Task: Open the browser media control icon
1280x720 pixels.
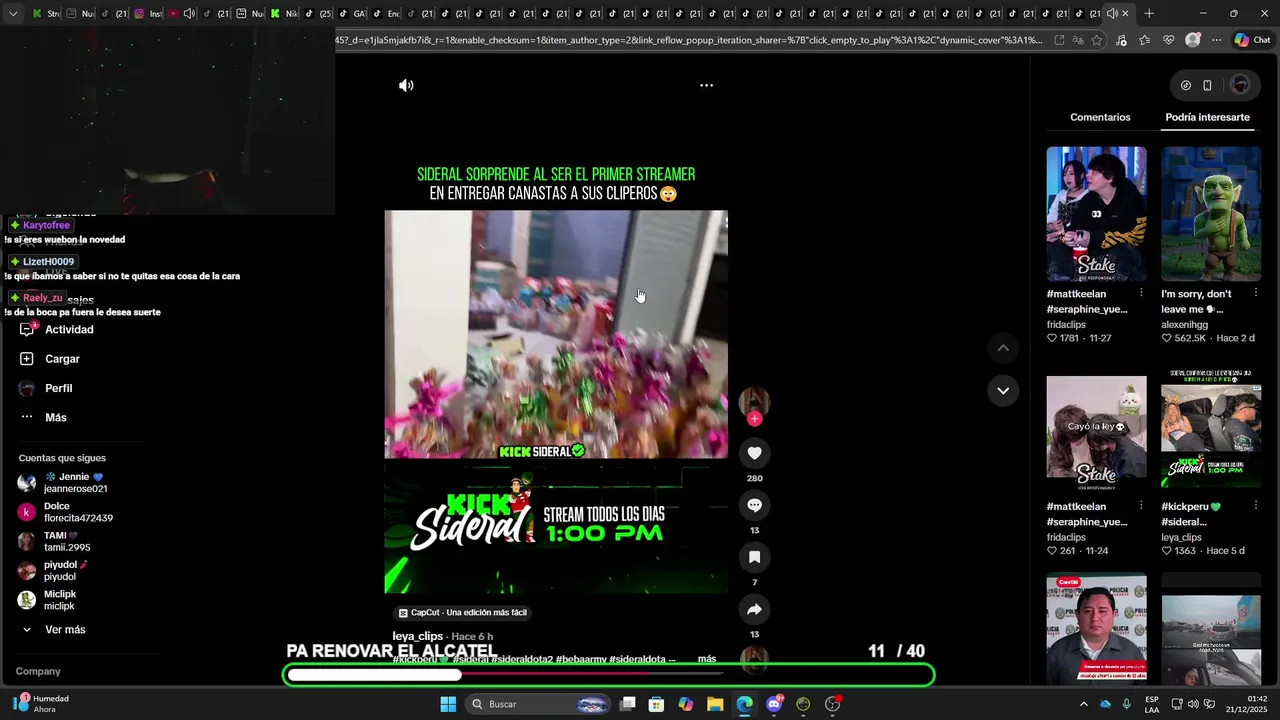Action: click(x=1120, y=40)
